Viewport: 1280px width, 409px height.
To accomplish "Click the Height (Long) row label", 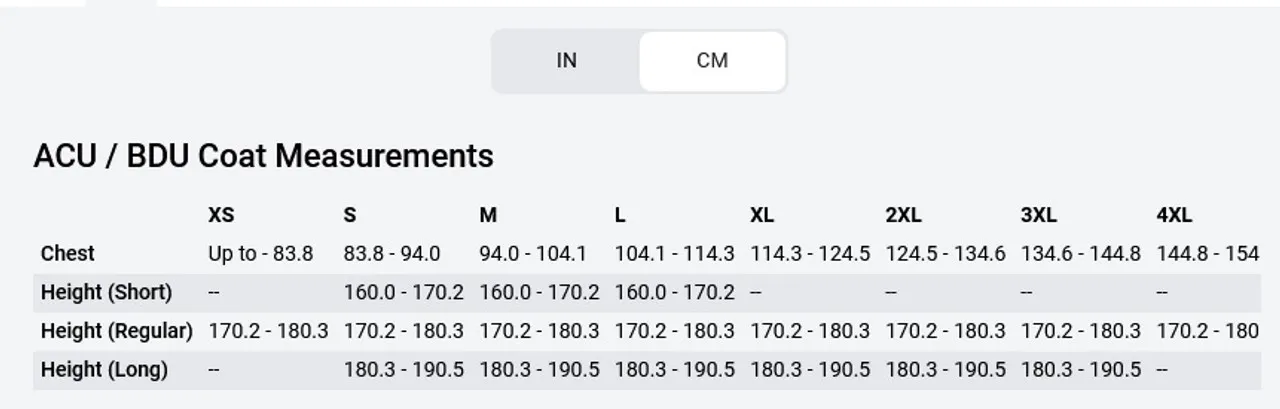I will 104,370.
